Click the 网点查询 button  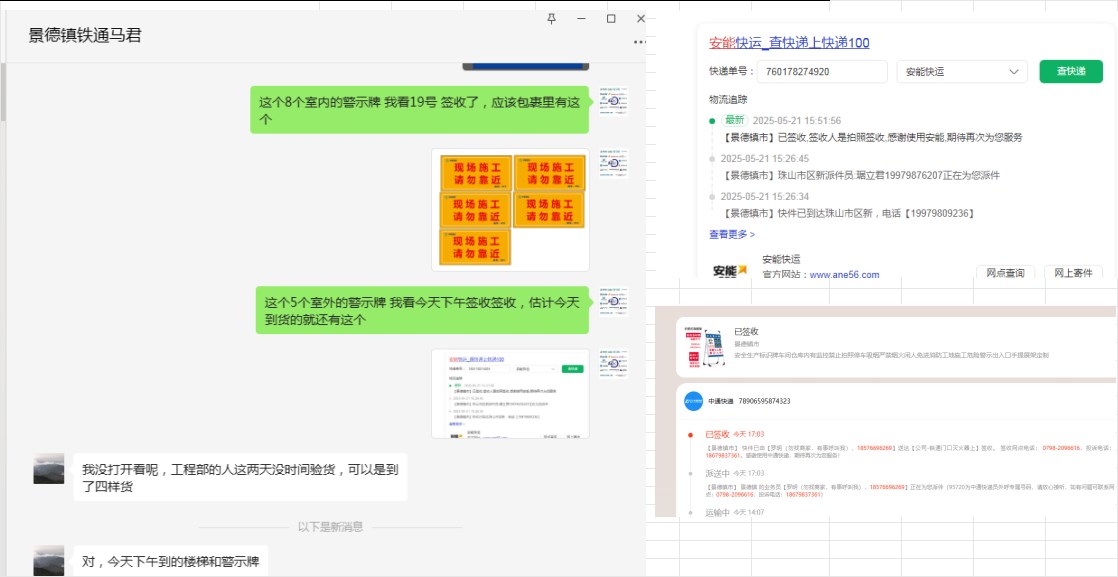[x=1005, y=272]
